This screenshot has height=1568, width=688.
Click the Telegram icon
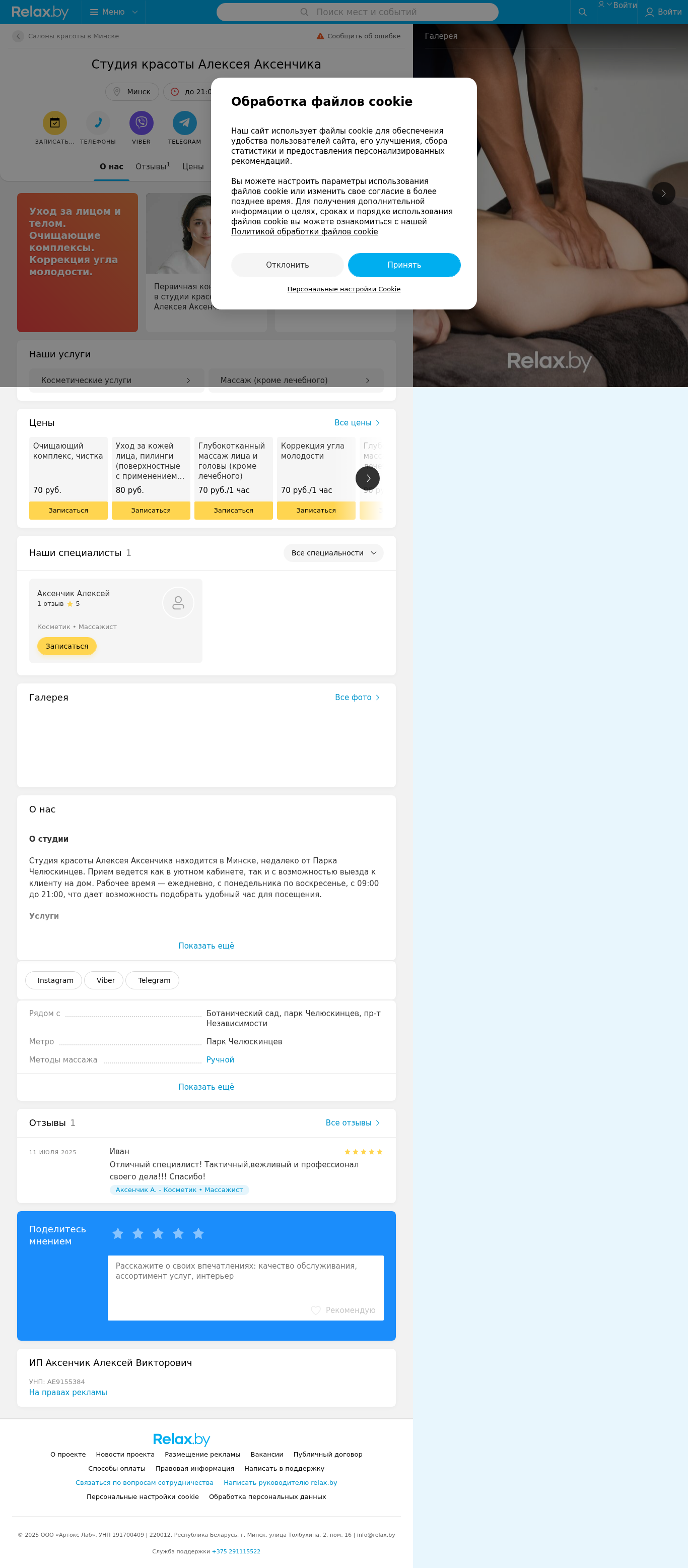[x=184, y=123]
